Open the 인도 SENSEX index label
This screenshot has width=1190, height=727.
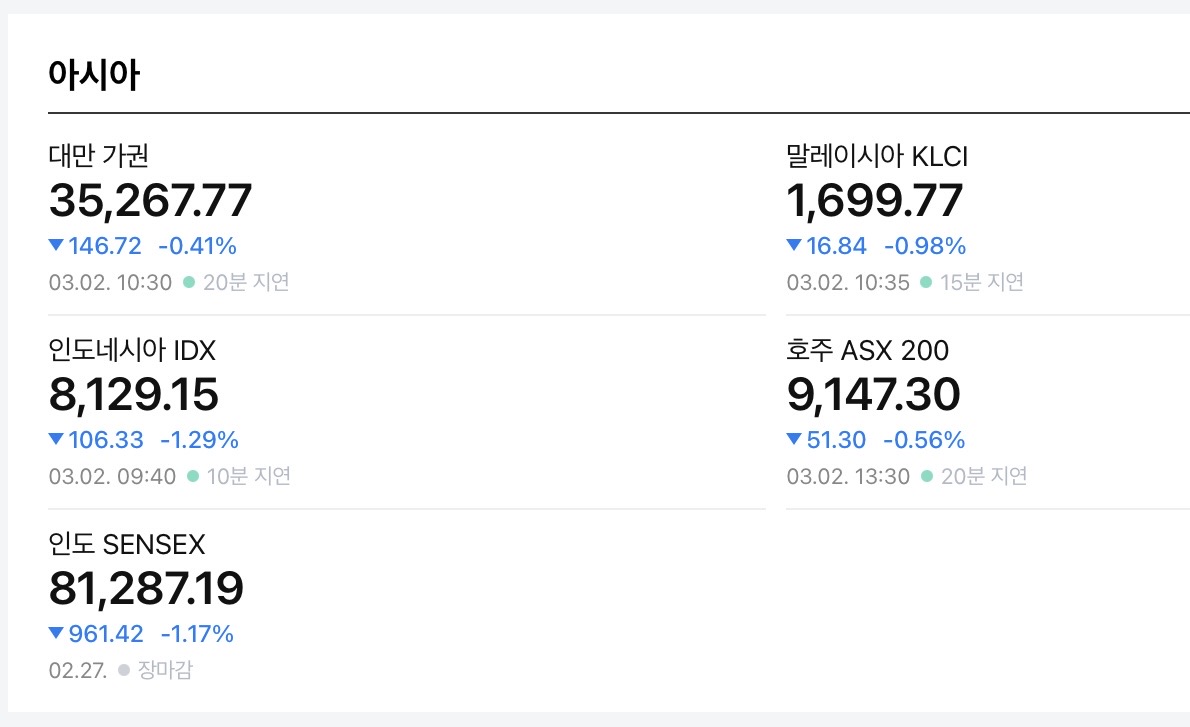(127, 544)
